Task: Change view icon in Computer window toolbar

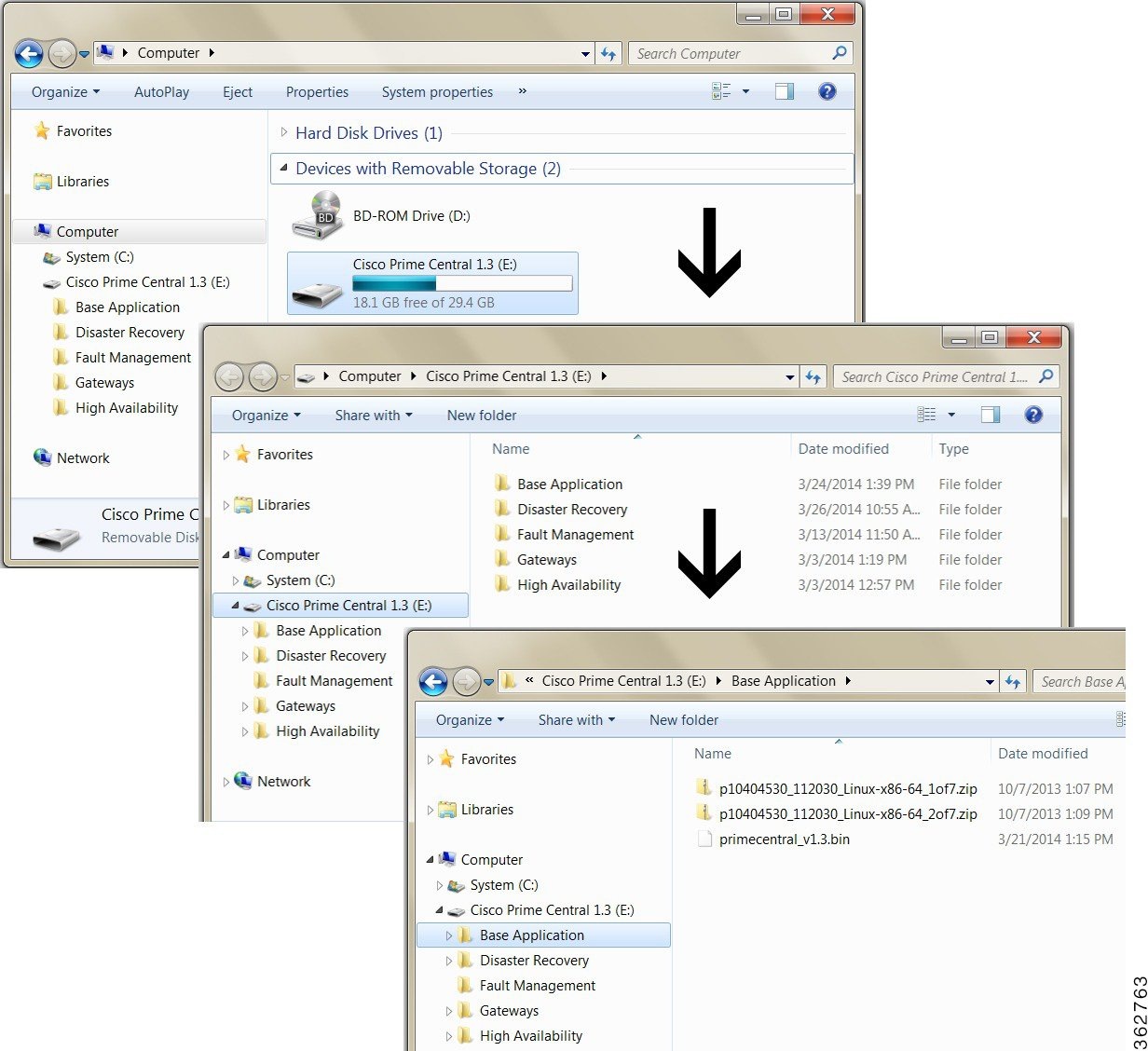Action: tap(721, 91)
